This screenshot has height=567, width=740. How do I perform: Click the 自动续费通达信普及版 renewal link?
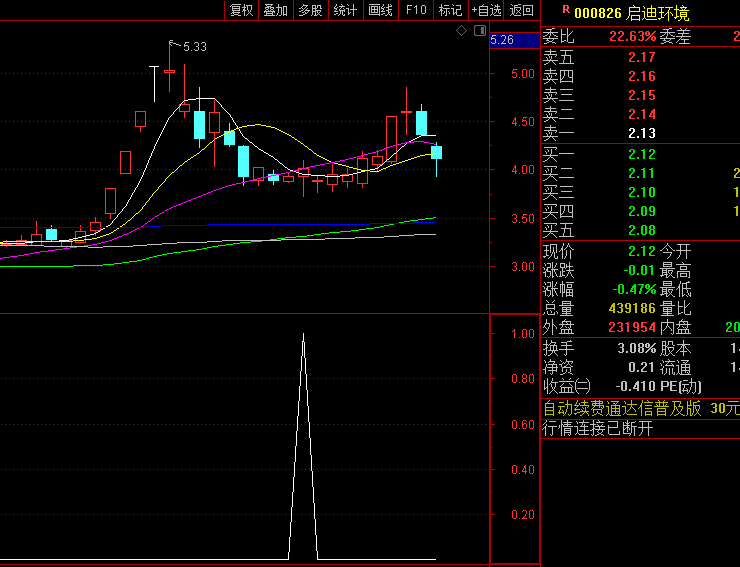tap(621, 408)
